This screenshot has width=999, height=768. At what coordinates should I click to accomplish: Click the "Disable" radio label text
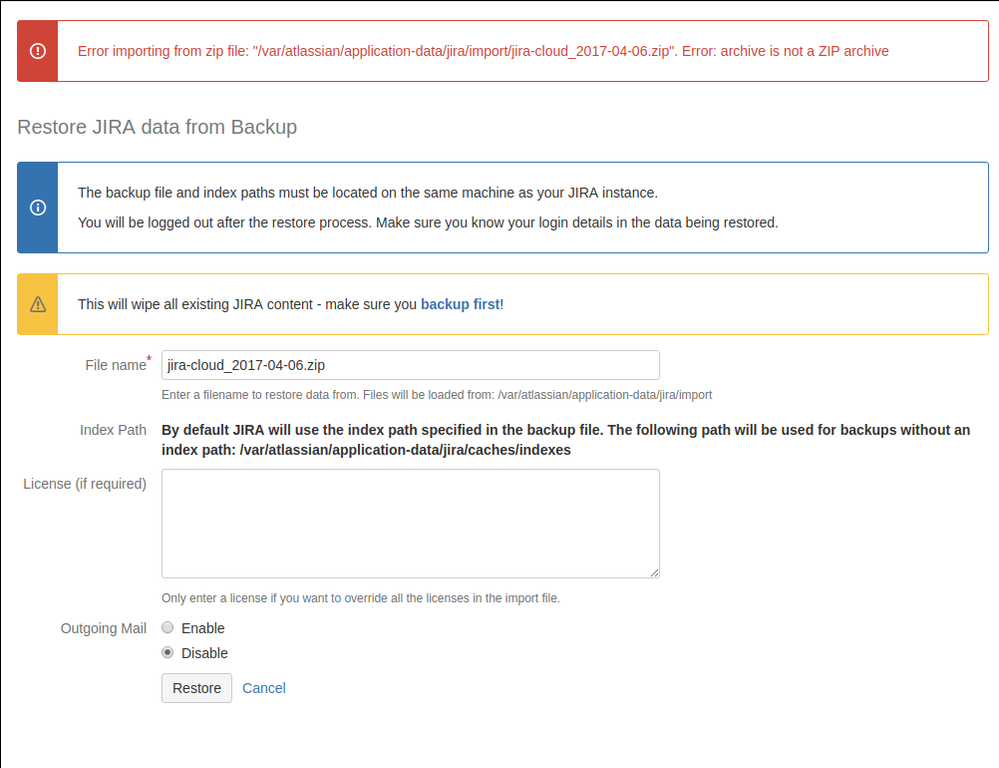click(205, 653)
